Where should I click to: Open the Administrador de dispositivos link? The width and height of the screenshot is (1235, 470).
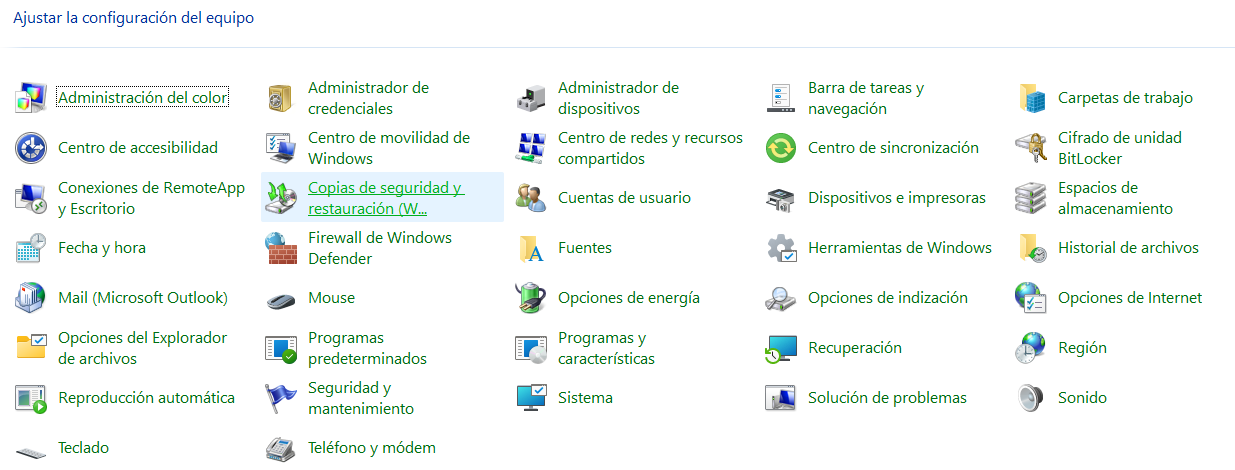click(x=618, y=98)
